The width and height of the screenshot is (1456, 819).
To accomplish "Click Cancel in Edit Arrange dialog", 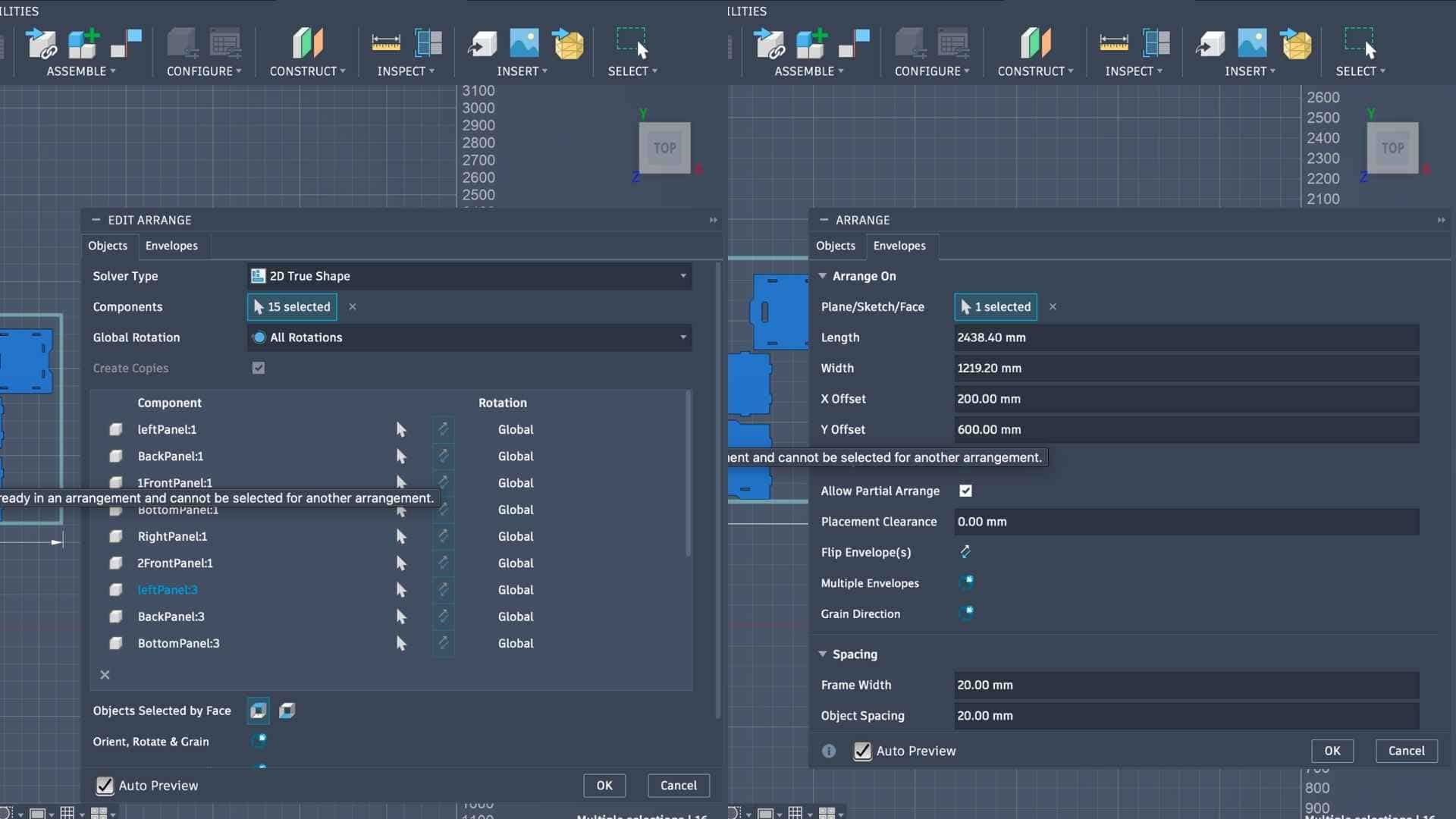I will click(x=678, y=786).
